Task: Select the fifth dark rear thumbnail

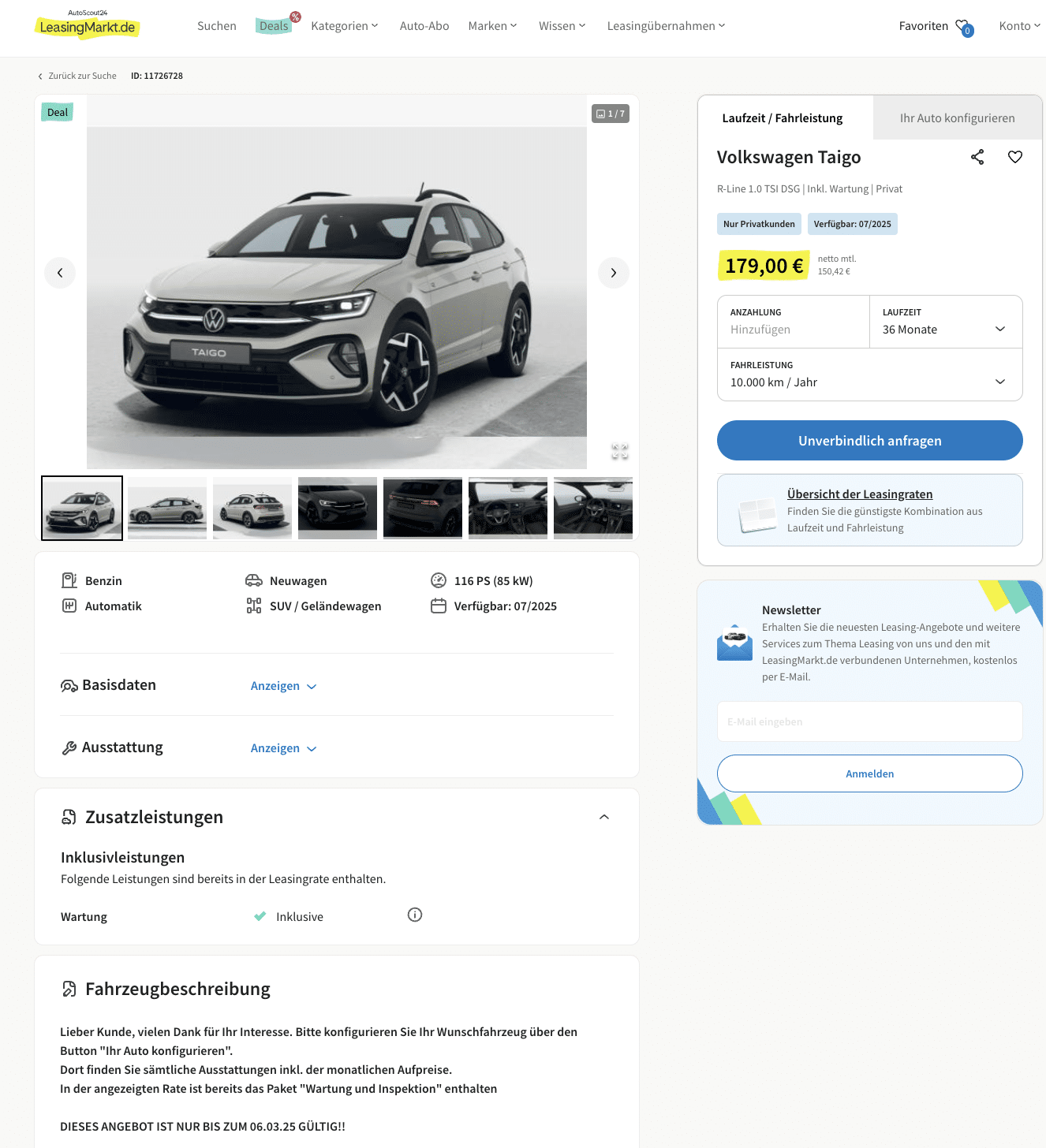Action: pos(423,508)
